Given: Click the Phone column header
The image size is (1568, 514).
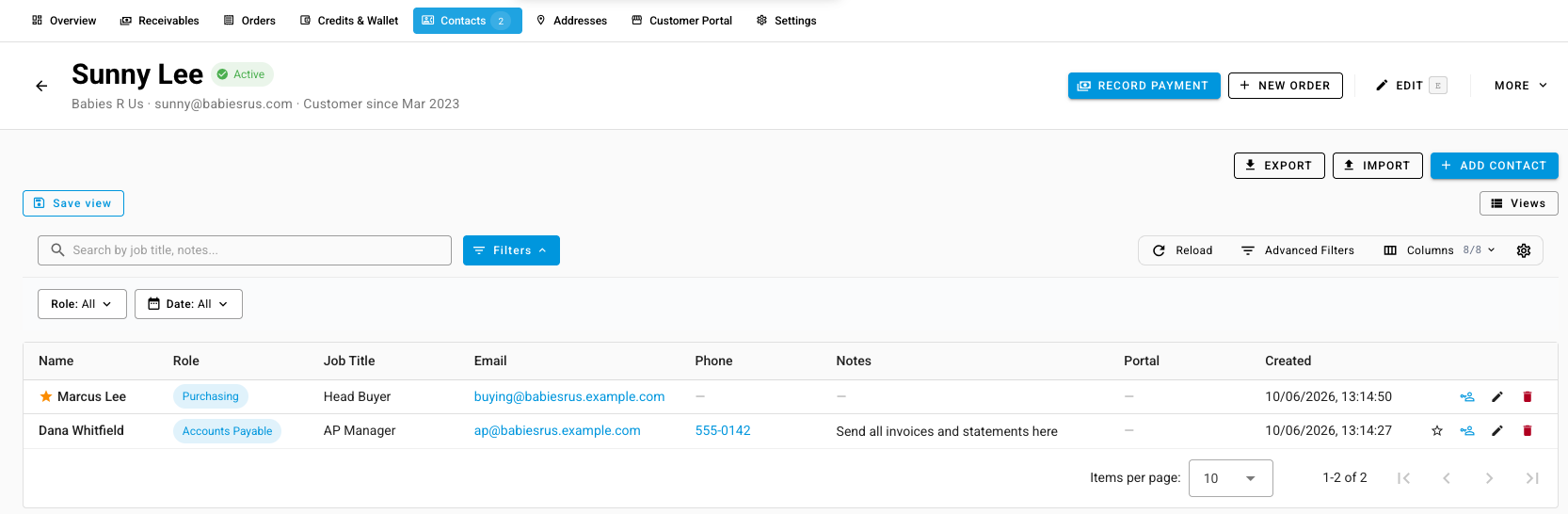Looking at the screenshot, I should (x=713, y=361).
